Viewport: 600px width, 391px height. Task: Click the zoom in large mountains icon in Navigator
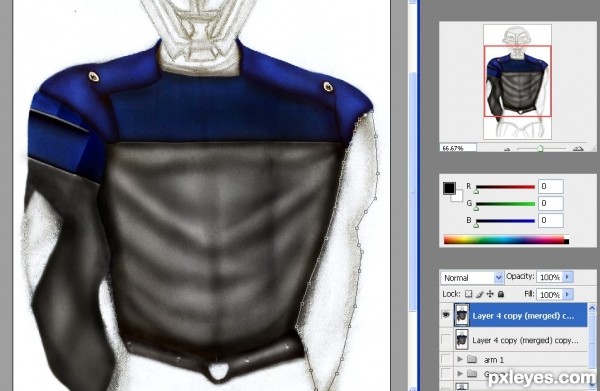coord(578,148)
